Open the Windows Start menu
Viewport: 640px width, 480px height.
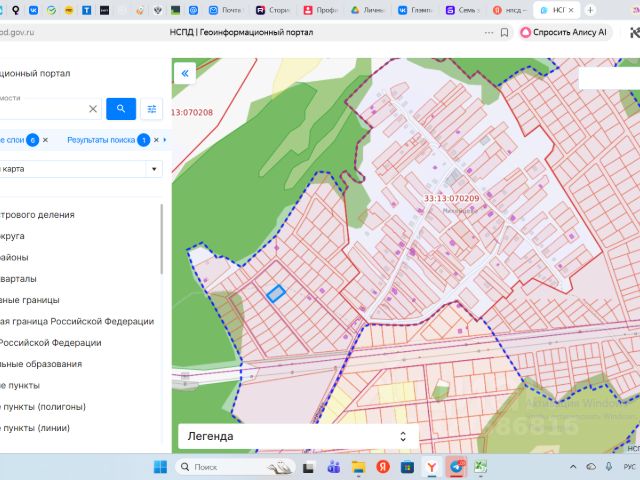160,467
